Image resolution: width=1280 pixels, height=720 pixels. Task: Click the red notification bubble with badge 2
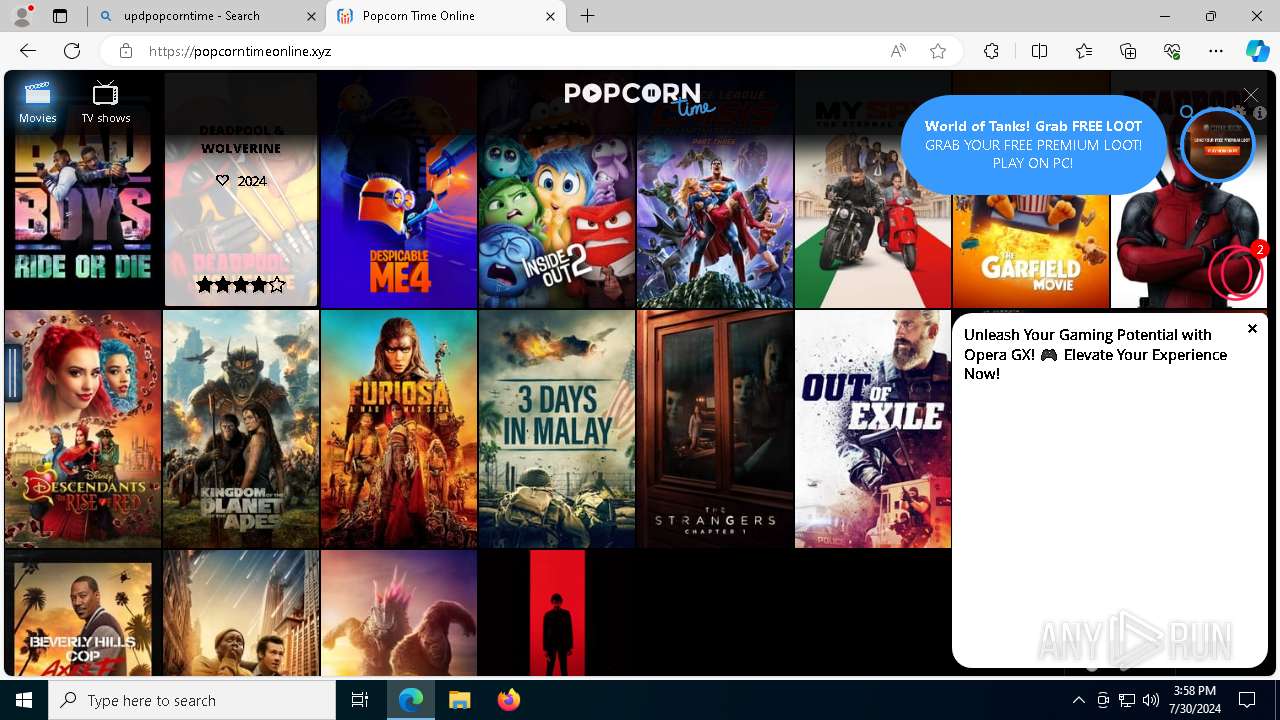(1236, 272)
